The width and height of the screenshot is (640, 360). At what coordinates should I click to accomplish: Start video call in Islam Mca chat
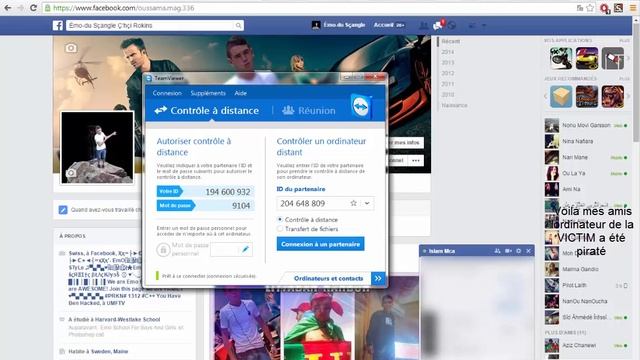coord(509,251)
